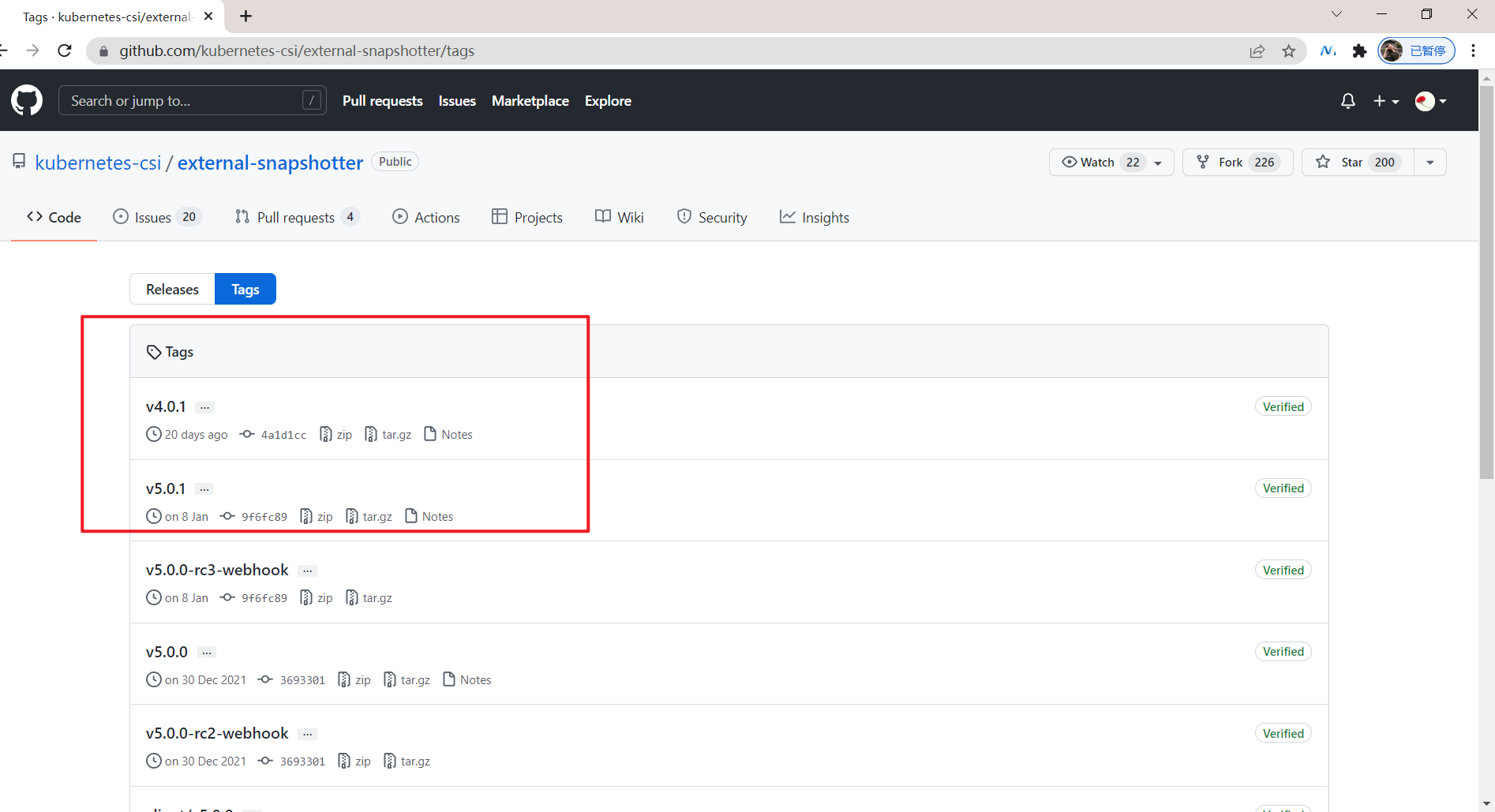1495x812 pixels.
Task: Switch to the Insights tab
Action: tap(815, 217)
